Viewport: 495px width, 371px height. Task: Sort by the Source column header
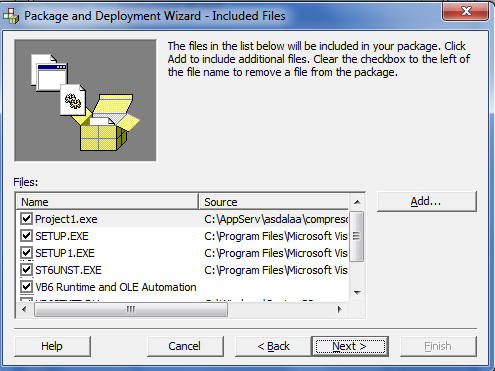[274, 202]
